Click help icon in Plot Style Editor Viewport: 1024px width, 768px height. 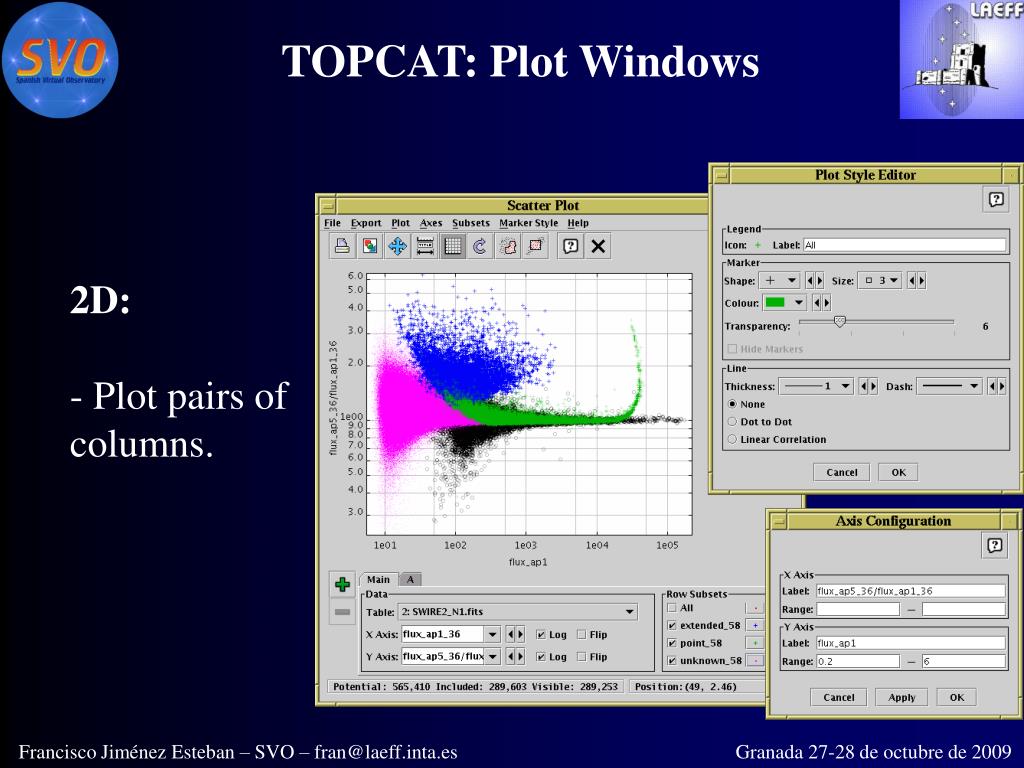click(995, 200)
